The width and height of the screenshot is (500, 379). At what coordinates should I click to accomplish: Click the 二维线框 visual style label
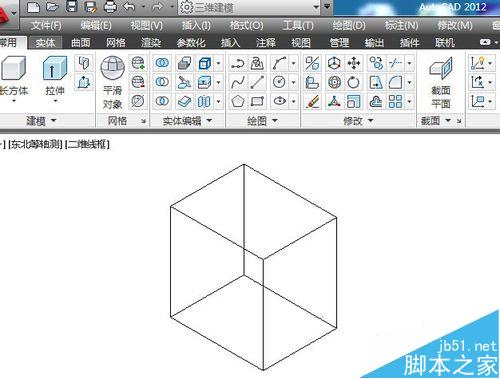(88, 144)
